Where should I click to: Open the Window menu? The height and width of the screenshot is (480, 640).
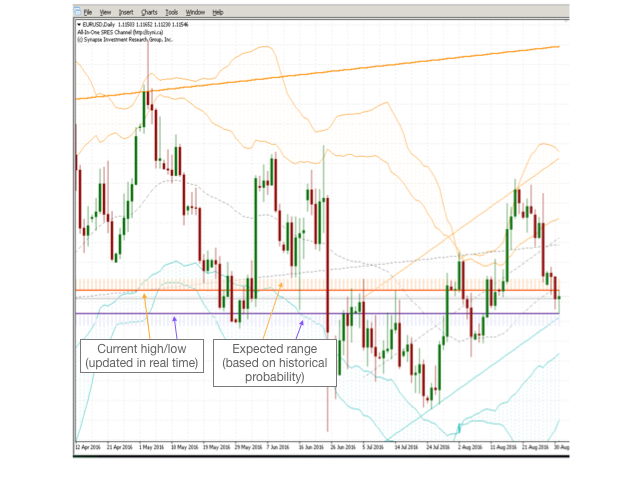click(195, 12)
